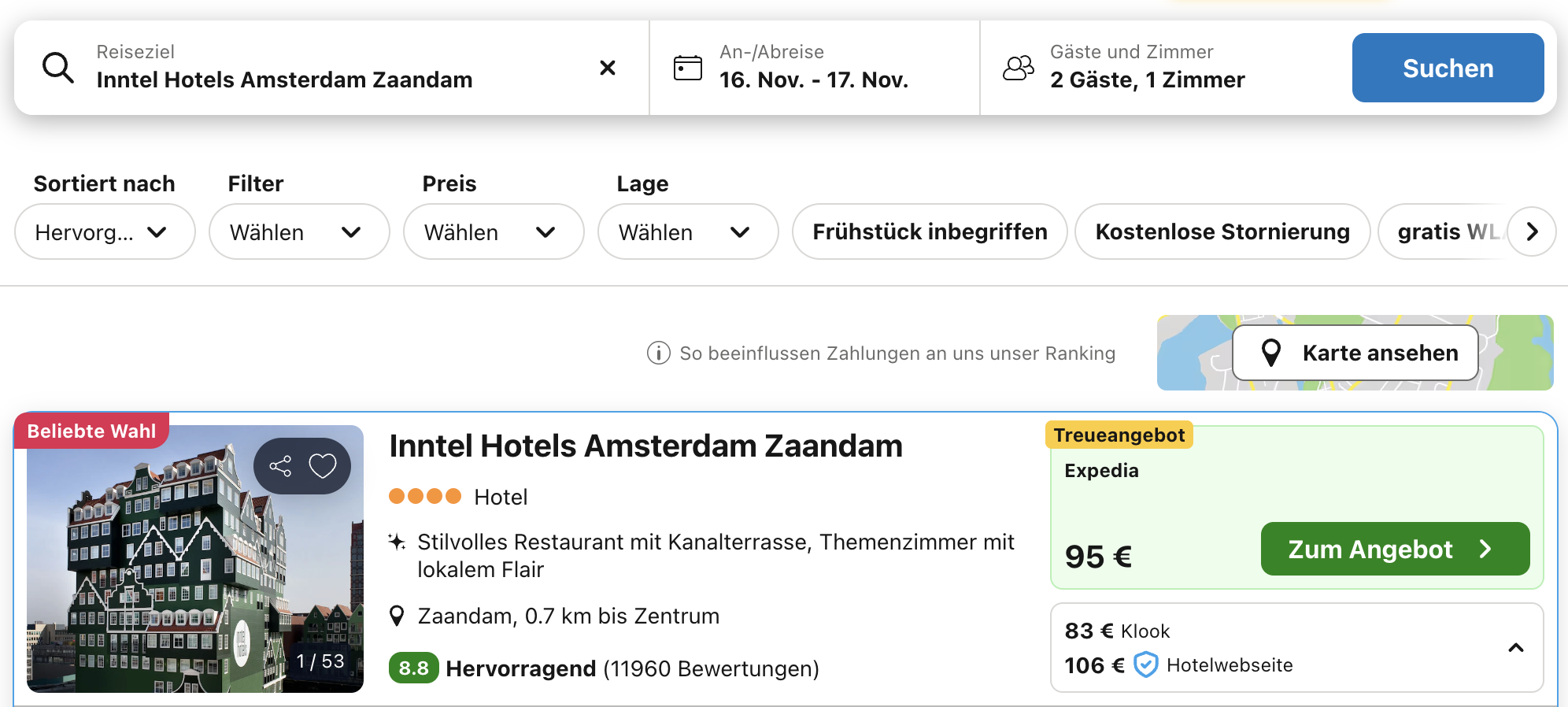The width and height of the screenshot is (1568, 707).
Task: Click the hotel location pin icon
Action: point(398,616)
